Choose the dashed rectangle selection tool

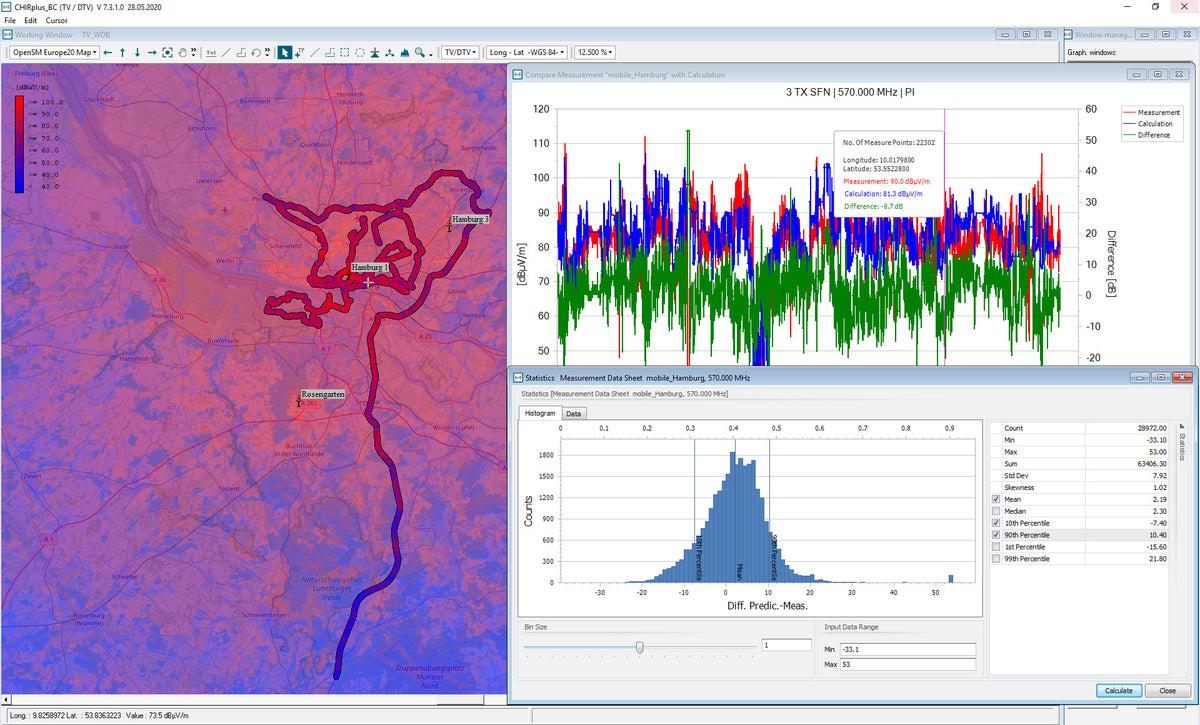(x=344, y=52)
